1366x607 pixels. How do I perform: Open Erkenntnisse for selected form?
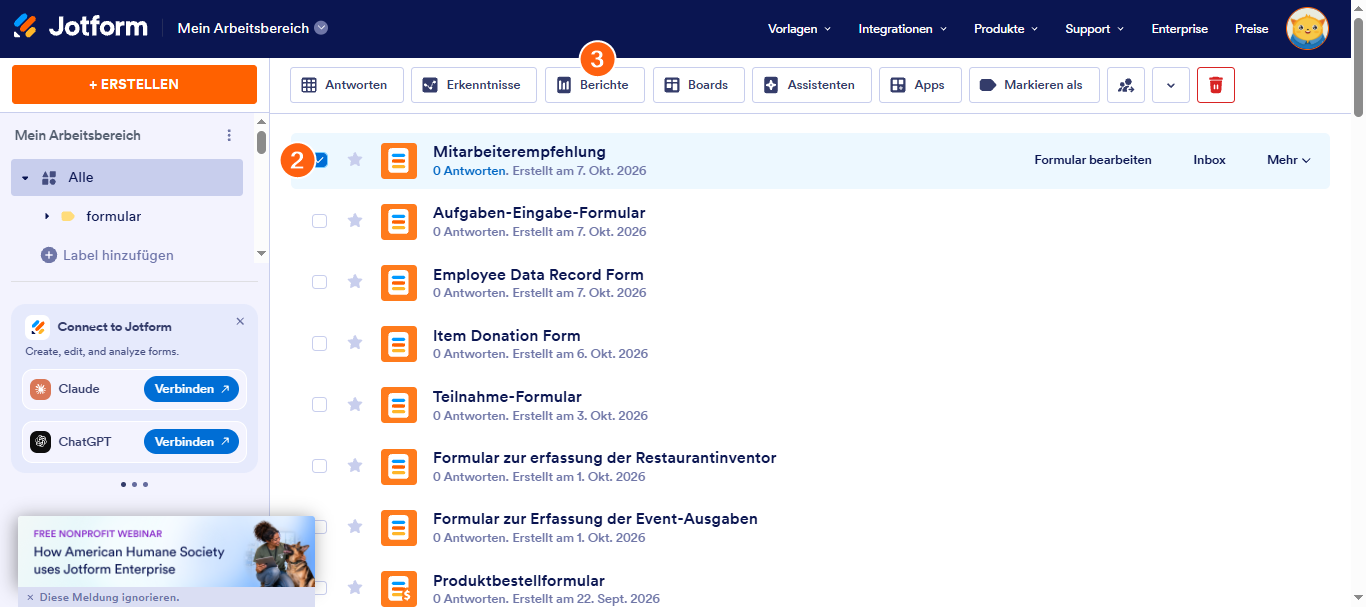pos(473,85)
